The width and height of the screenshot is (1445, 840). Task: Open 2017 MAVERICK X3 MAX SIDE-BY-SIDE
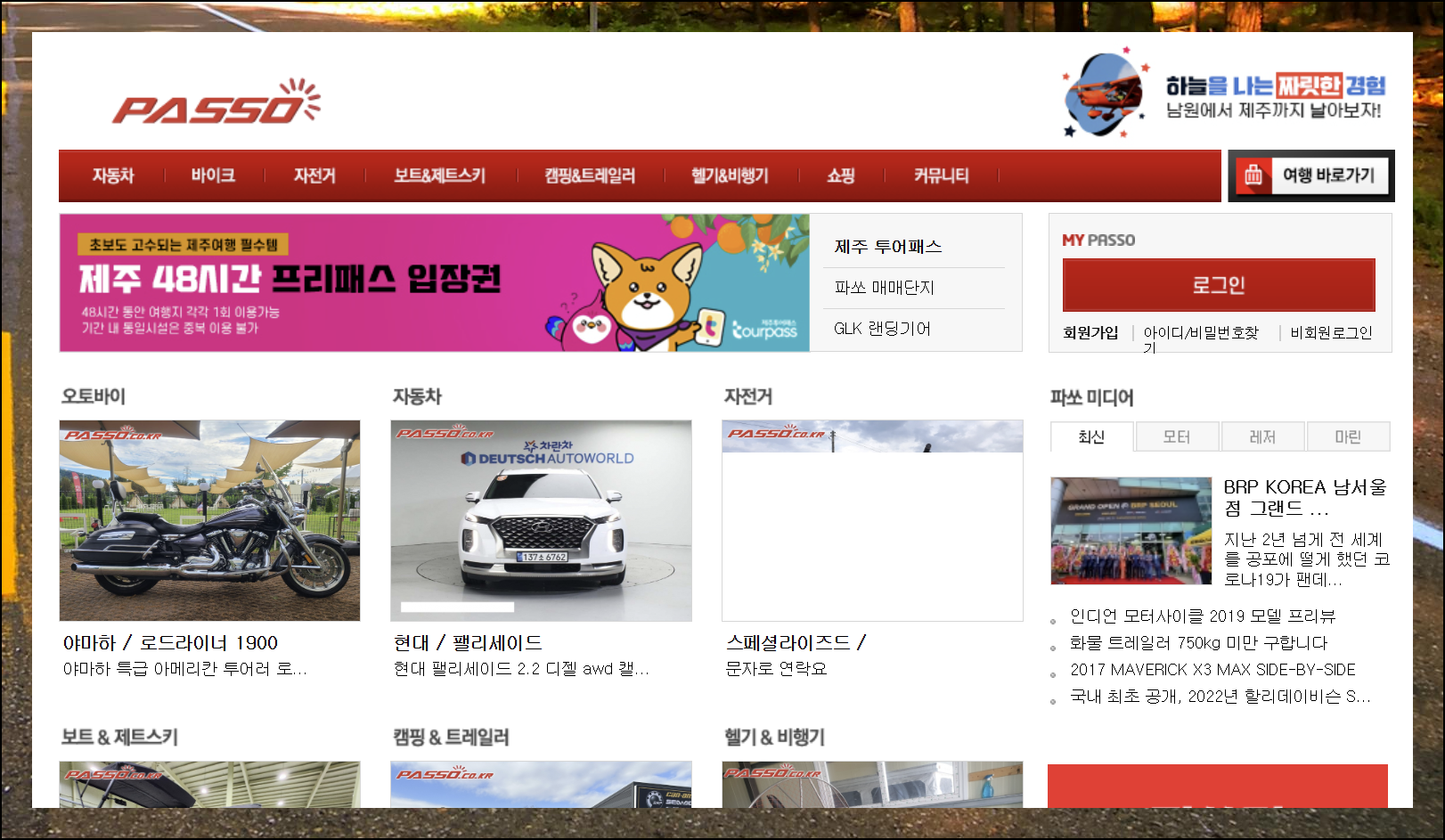pos(1212,669)
